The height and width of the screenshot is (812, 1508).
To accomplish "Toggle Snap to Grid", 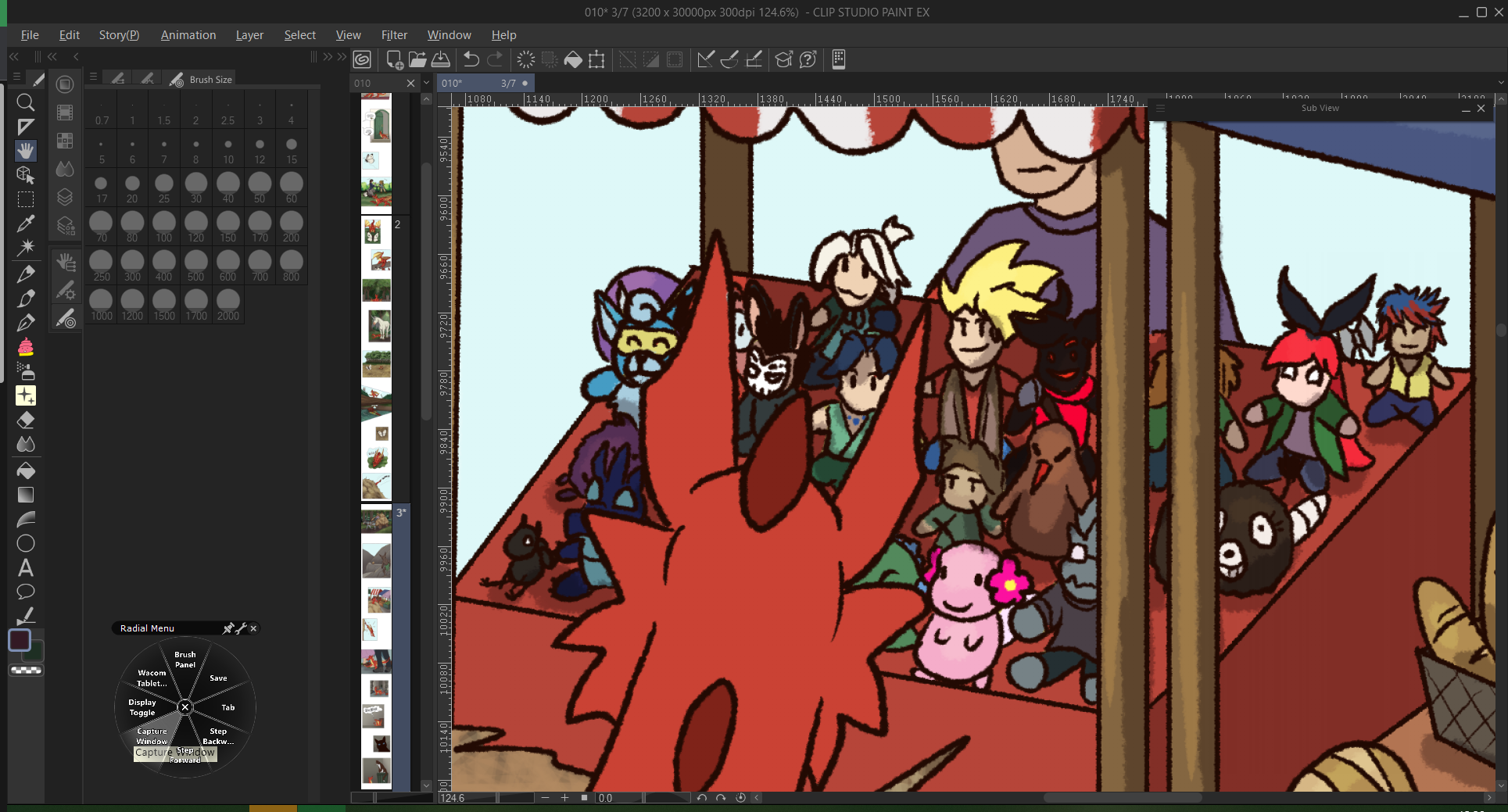I will 754,59.
